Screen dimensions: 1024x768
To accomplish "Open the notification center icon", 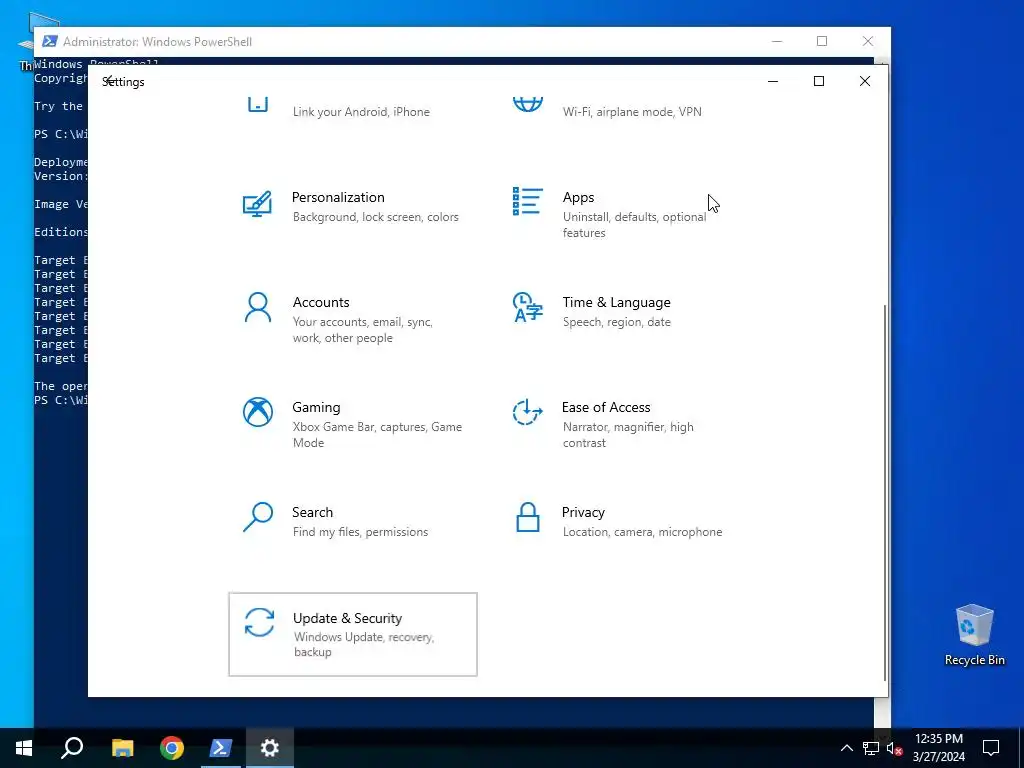I will [991, 748].
